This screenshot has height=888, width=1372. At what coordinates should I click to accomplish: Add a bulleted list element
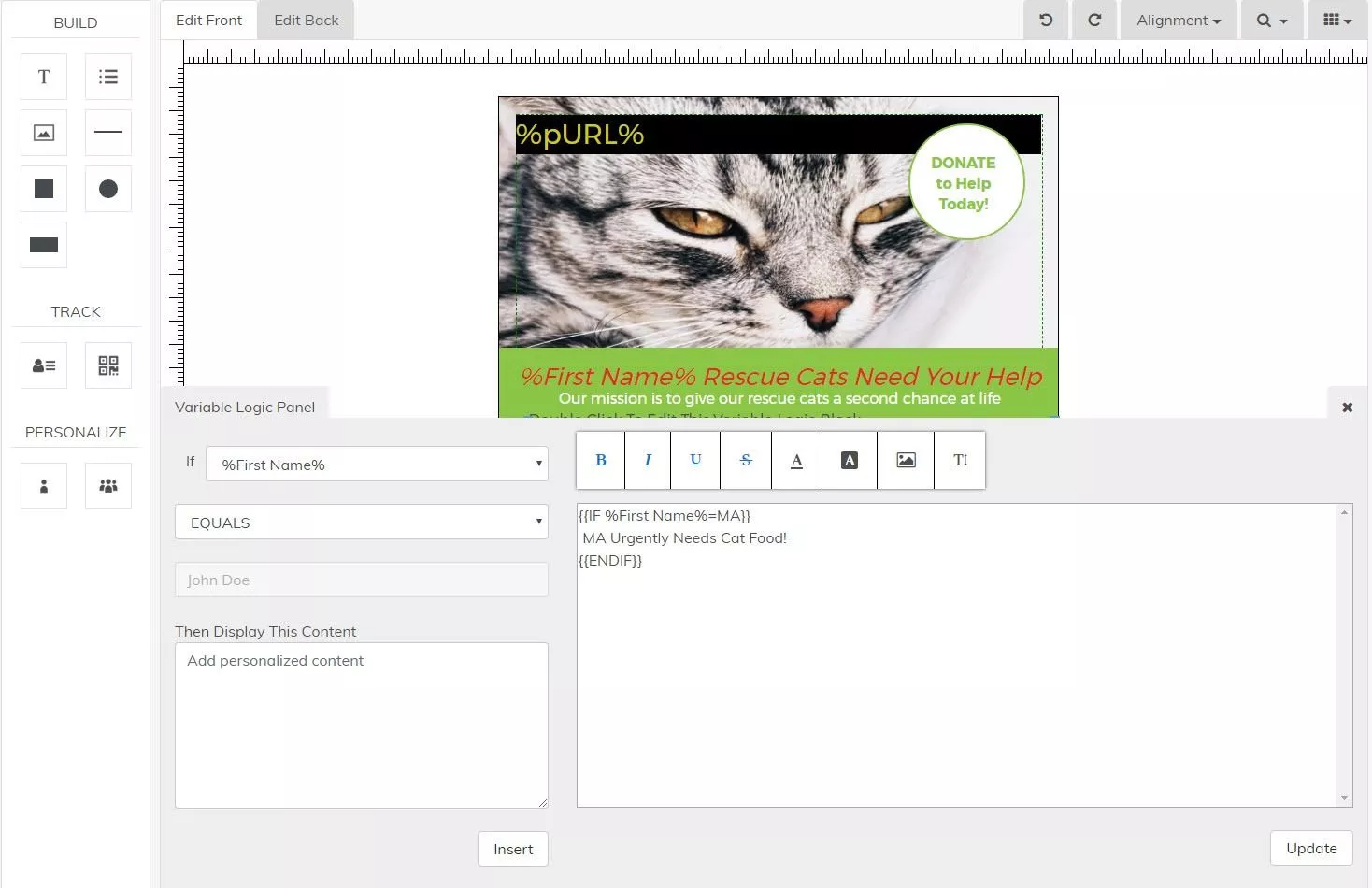tap(107, 76)
